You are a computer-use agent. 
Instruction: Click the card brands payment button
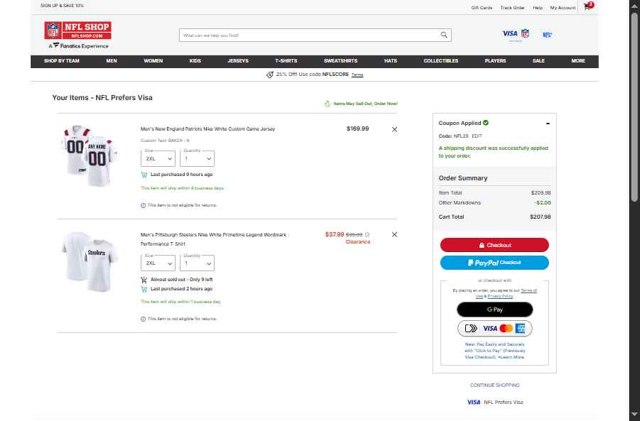pyautogui.click(x=495, y=328)
